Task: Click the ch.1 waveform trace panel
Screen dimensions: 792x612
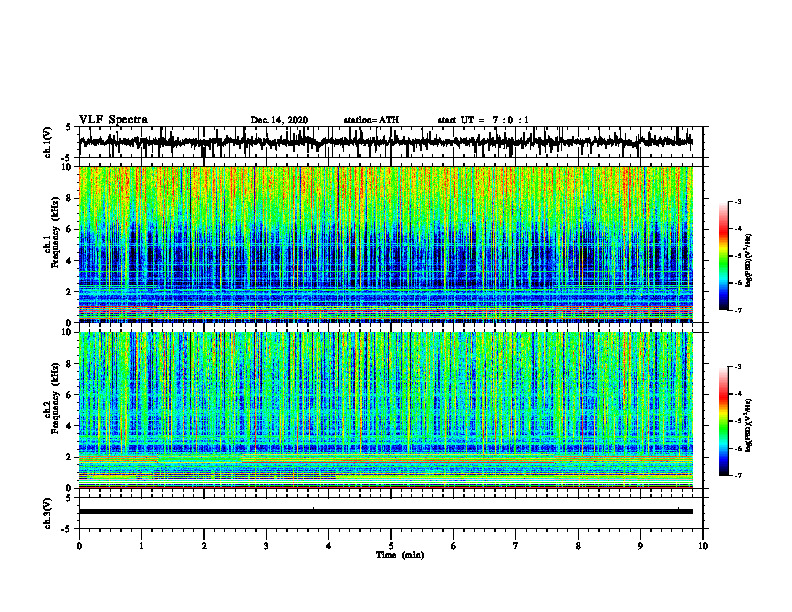Action: pyautogui.click(x=391, y=142)
